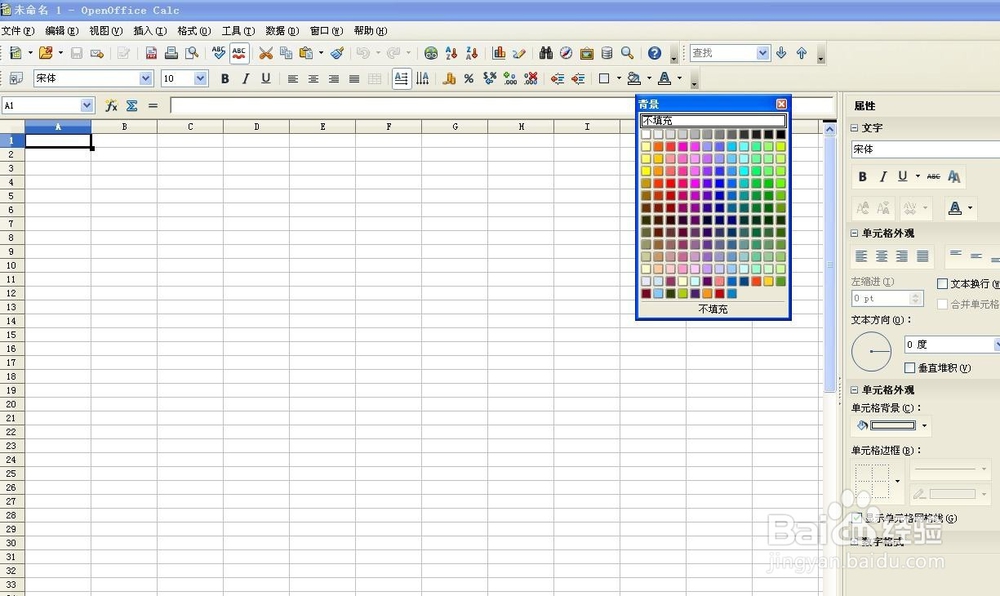Select row header 10

[11, 265]
